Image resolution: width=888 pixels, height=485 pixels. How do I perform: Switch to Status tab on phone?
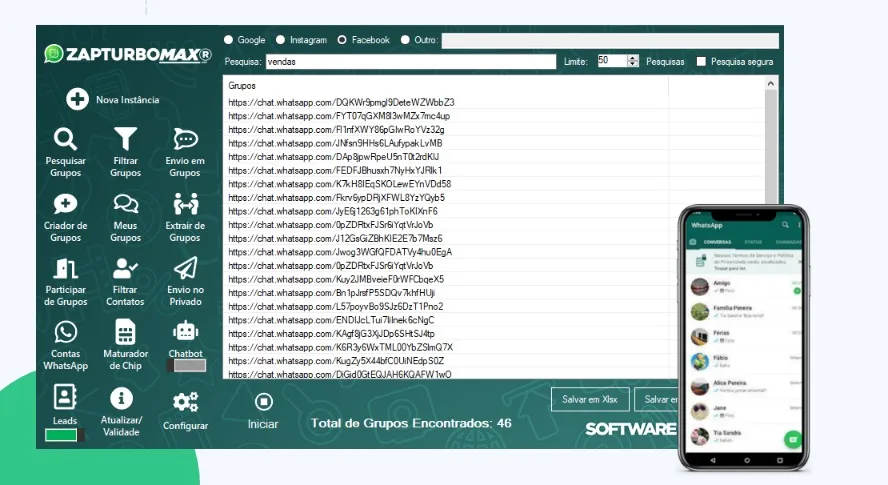tap(753, 242)
